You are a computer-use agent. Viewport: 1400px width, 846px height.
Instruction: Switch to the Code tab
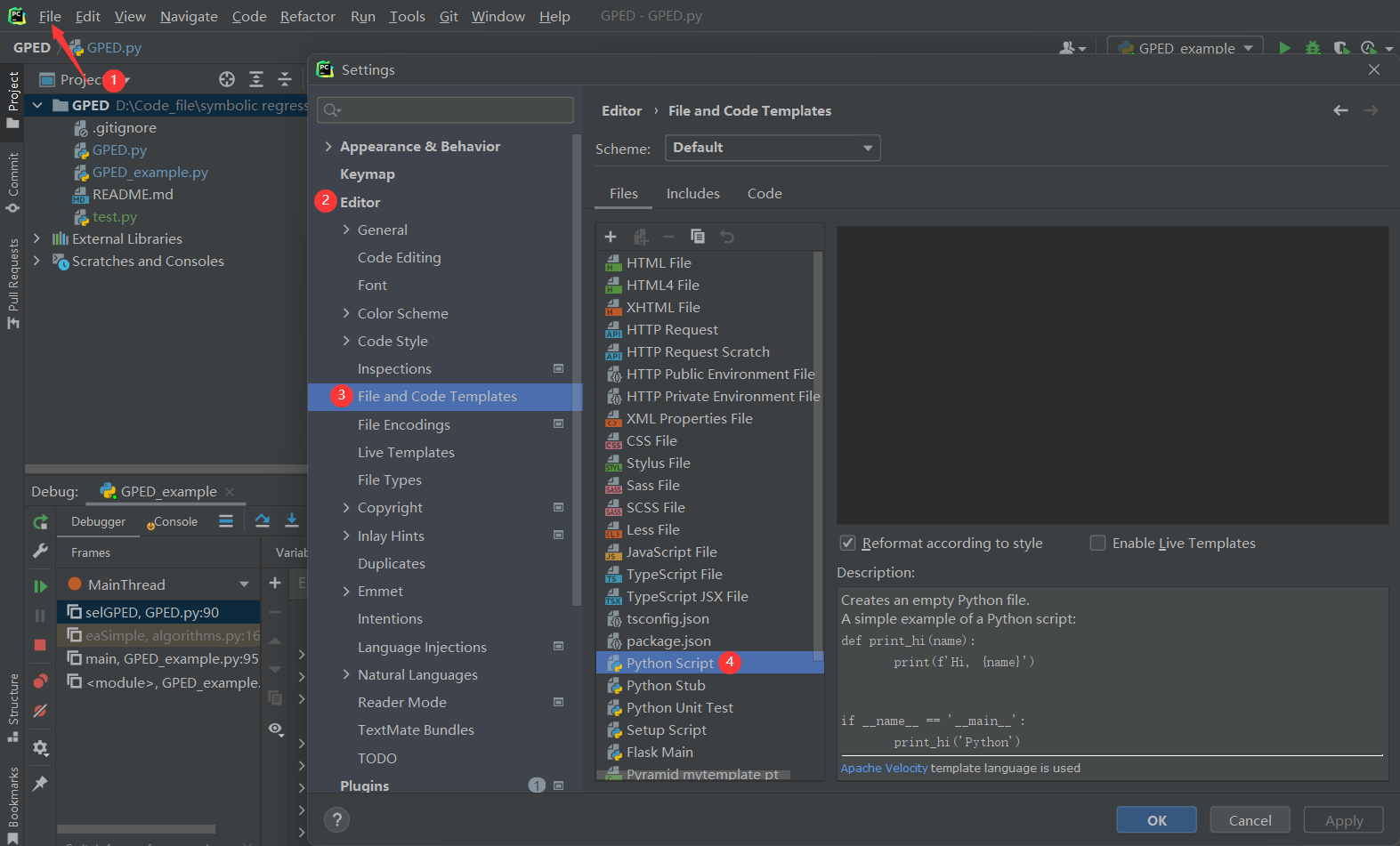pyautogui.click(x=765, y=193)
